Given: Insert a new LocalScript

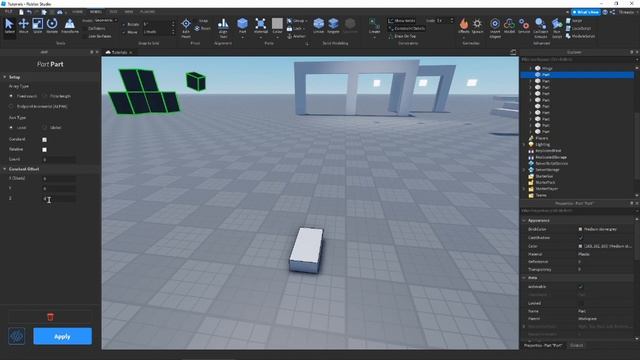Looking at the screenshot, I should click(x=578, y=29).
